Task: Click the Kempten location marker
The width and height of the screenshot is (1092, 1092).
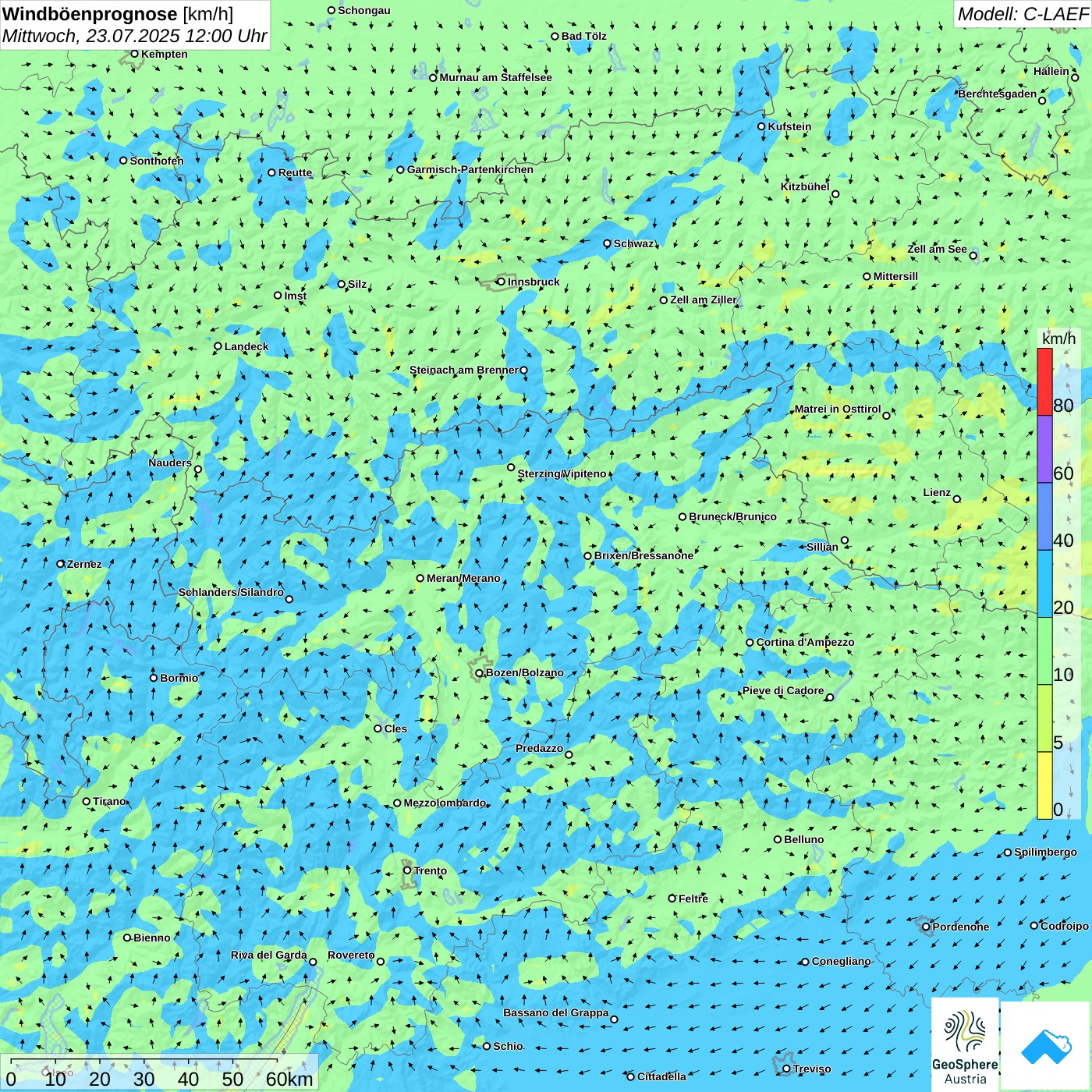Action: click(134, 54)
